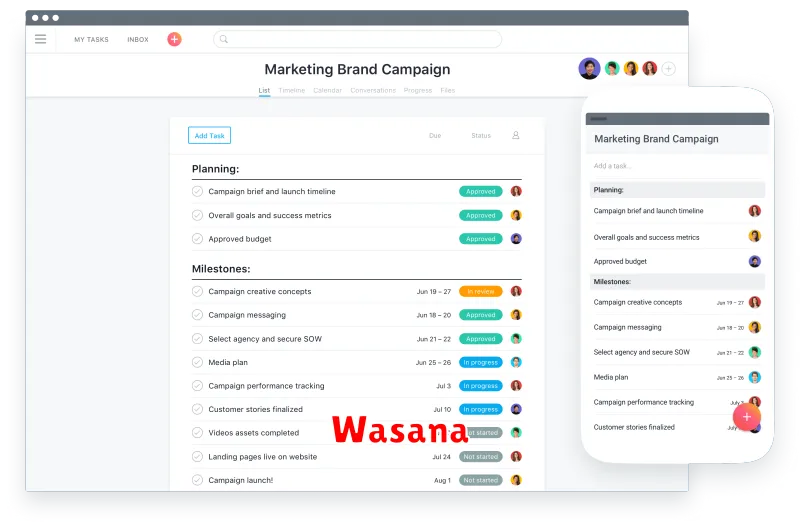
Task: Tap mobile task Select agency and secure SOW
Action: 641,352
